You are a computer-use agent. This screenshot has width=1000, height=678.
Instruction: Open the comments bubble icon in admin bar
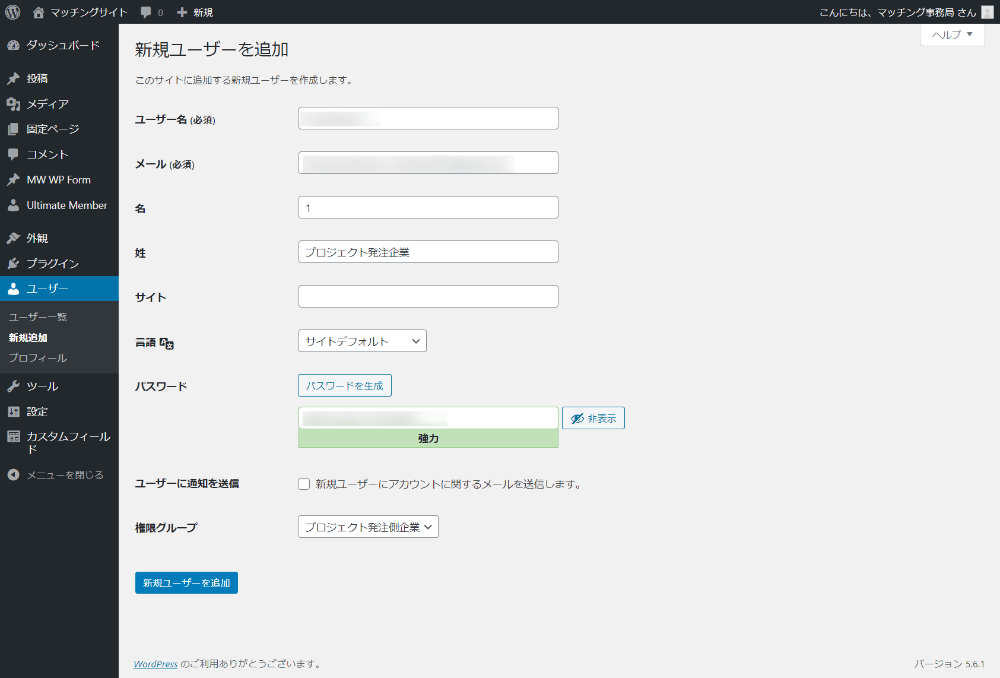tap(146, 12)
